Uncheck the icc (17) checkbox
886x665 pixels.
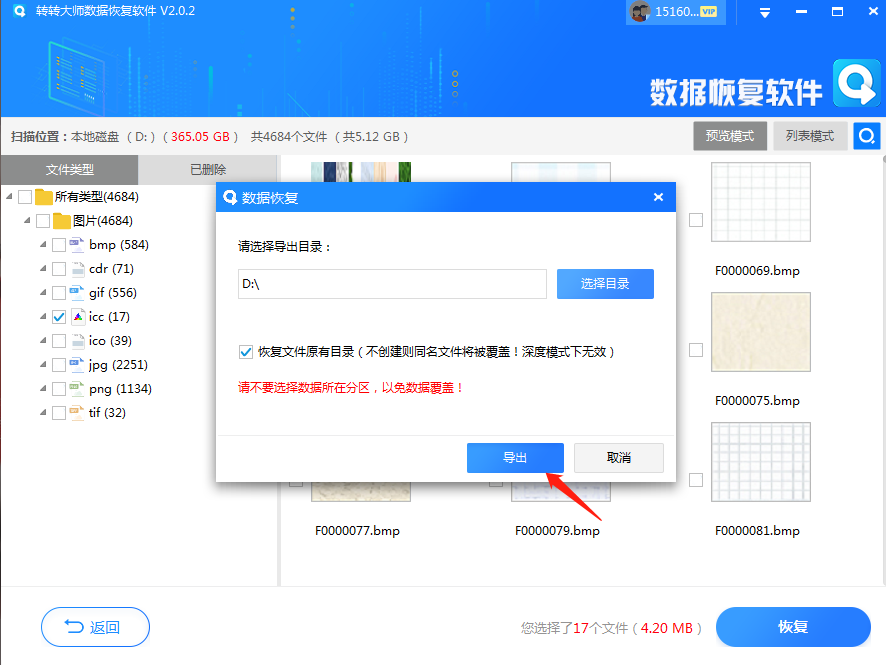[57, 316]
